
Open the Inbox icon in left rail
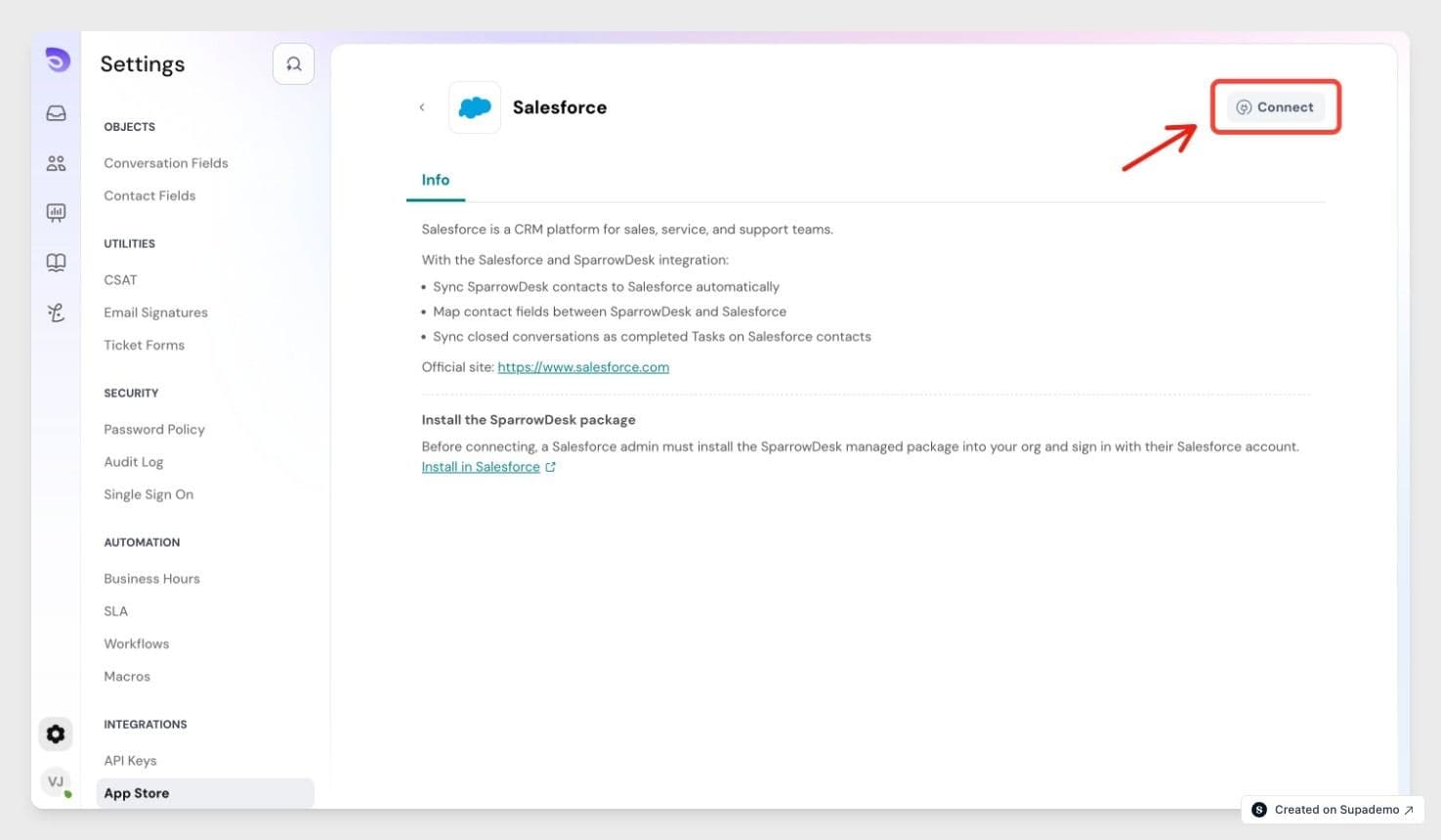57,113
